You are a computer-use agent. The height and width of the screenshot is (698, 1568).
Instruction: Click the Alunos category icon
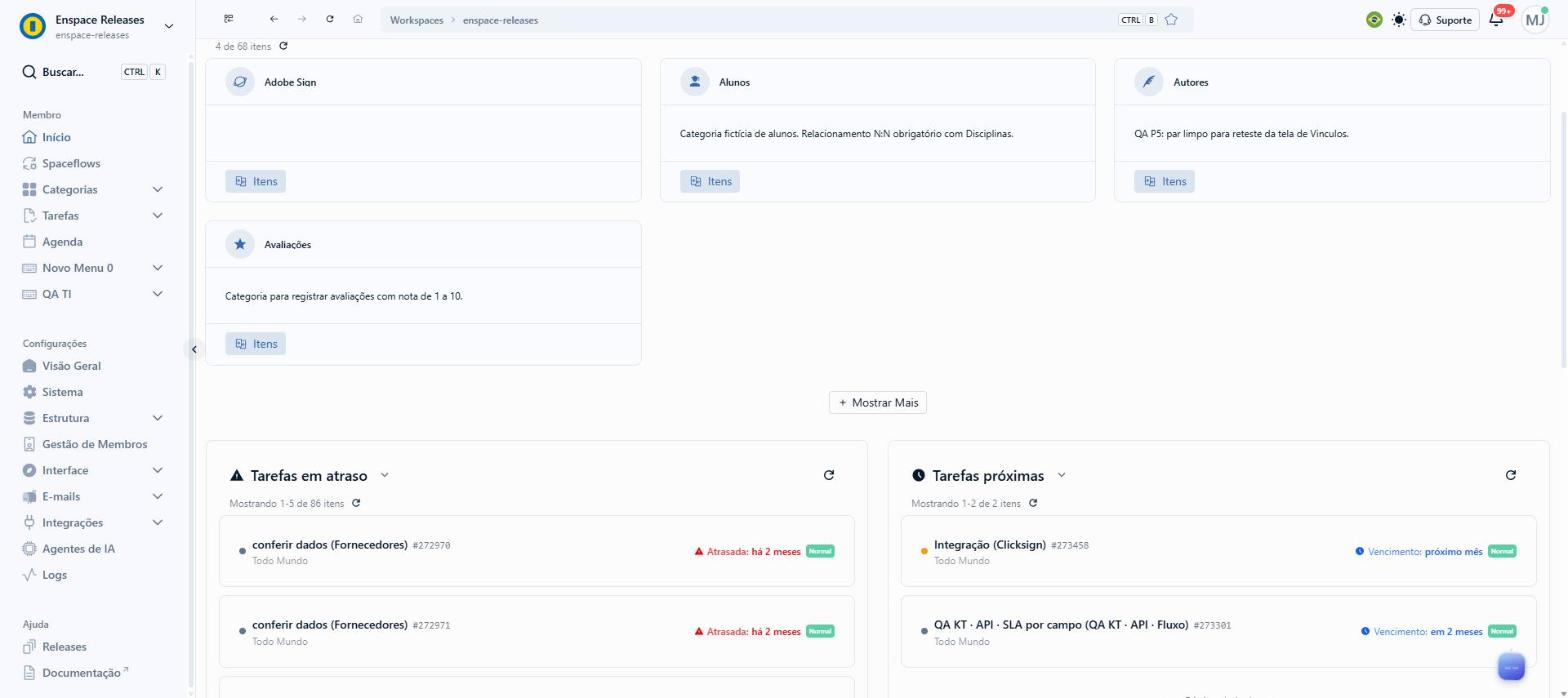pos(694,82)
